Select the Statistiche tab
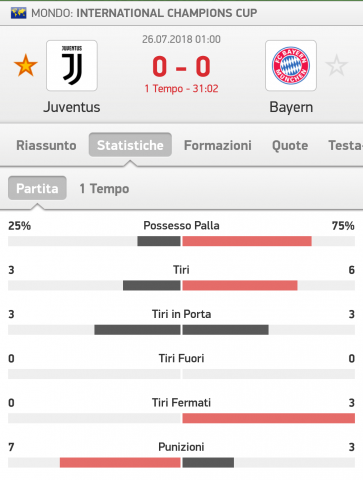 pos(130,145)
